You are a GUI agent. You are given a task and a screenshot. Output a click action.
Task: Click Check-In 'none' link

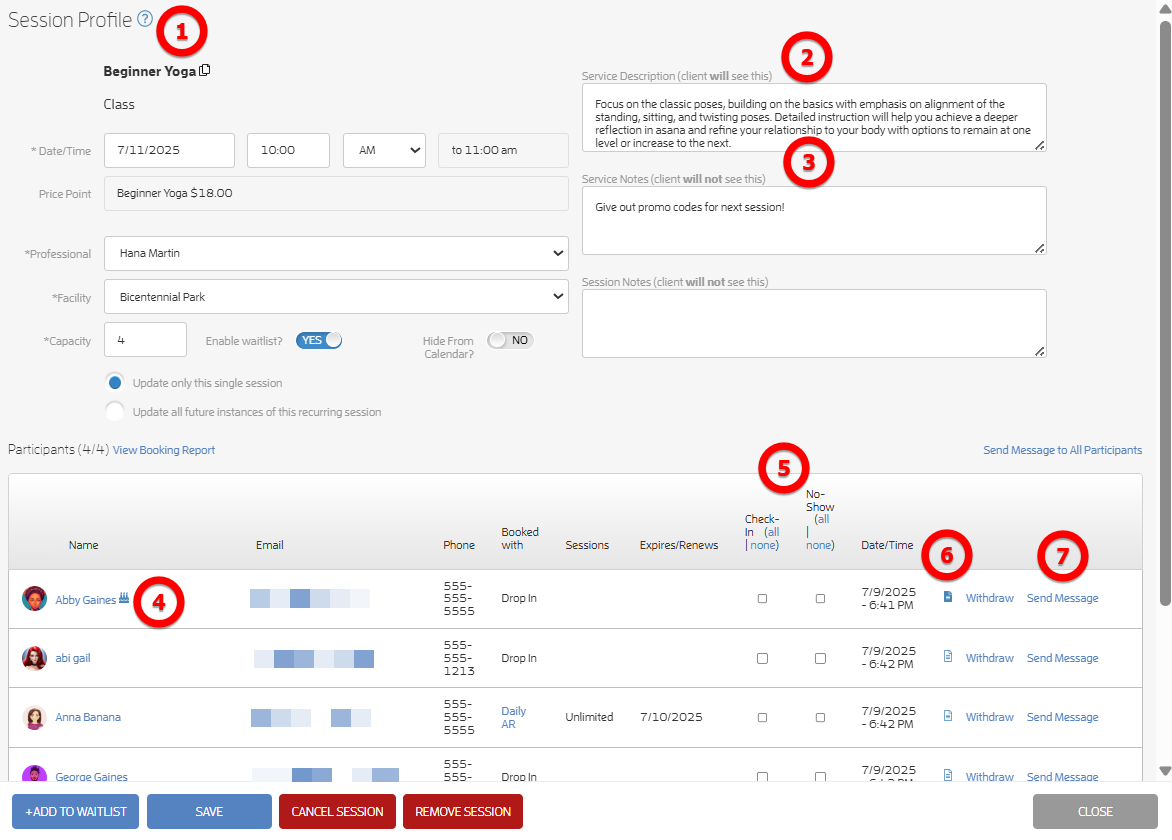coord(763,545)
